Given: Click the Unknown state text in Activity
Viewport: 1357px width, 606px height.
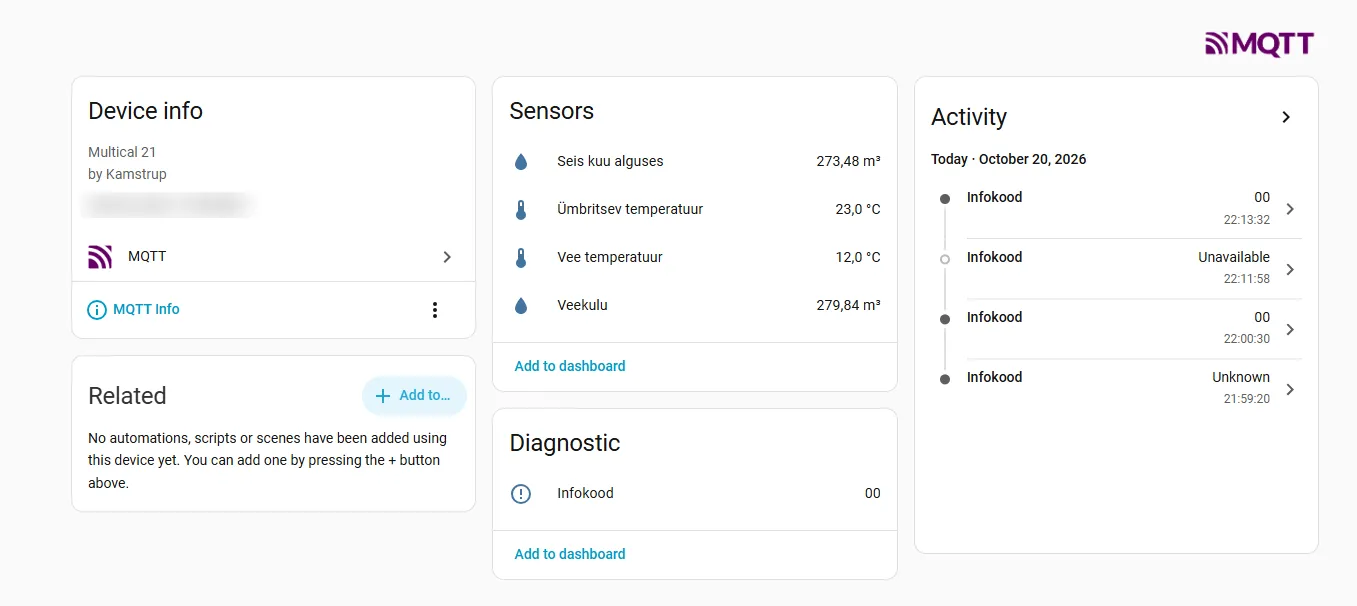Looking at the screenshot, I should pos(1241,378).
